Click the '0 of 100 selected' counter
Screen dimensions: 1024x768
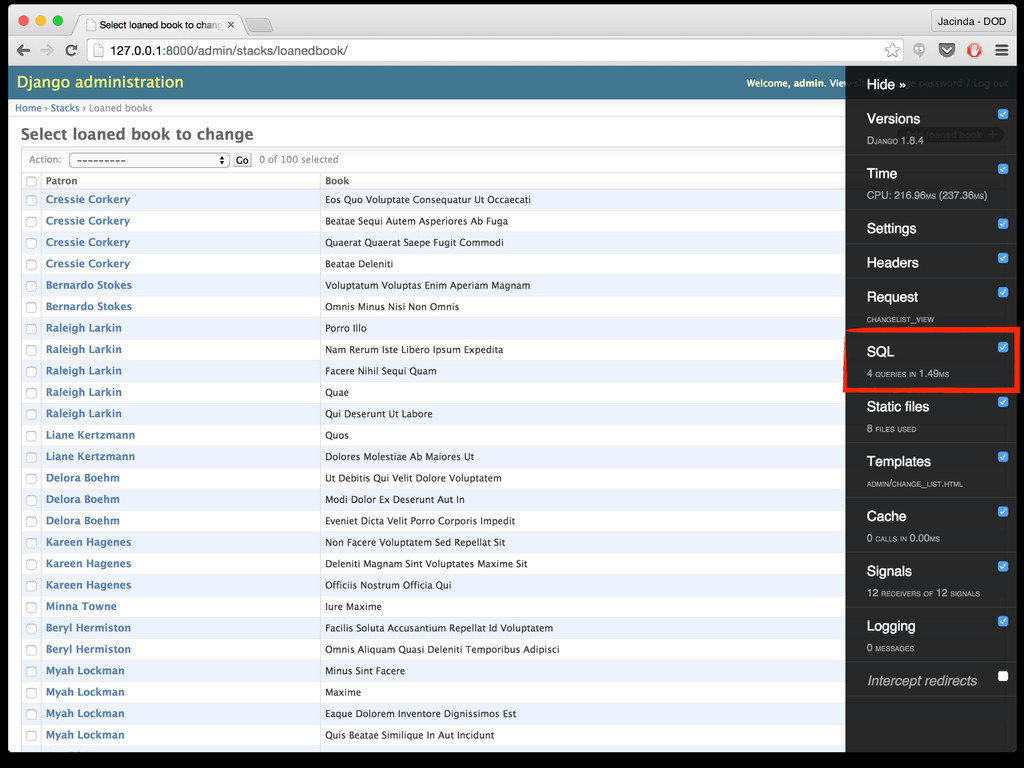coord(298,159)
